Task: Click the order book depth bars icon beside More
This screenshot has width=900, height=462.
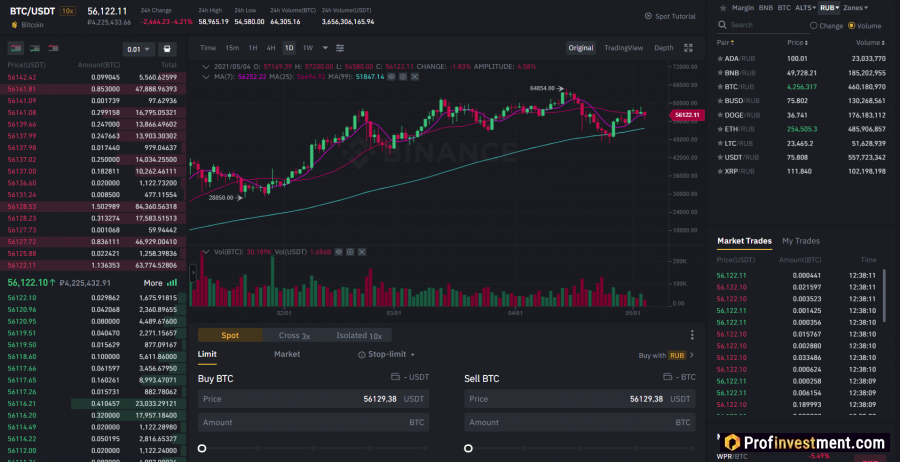Action: pyautogui.click(x=172, y=283)
